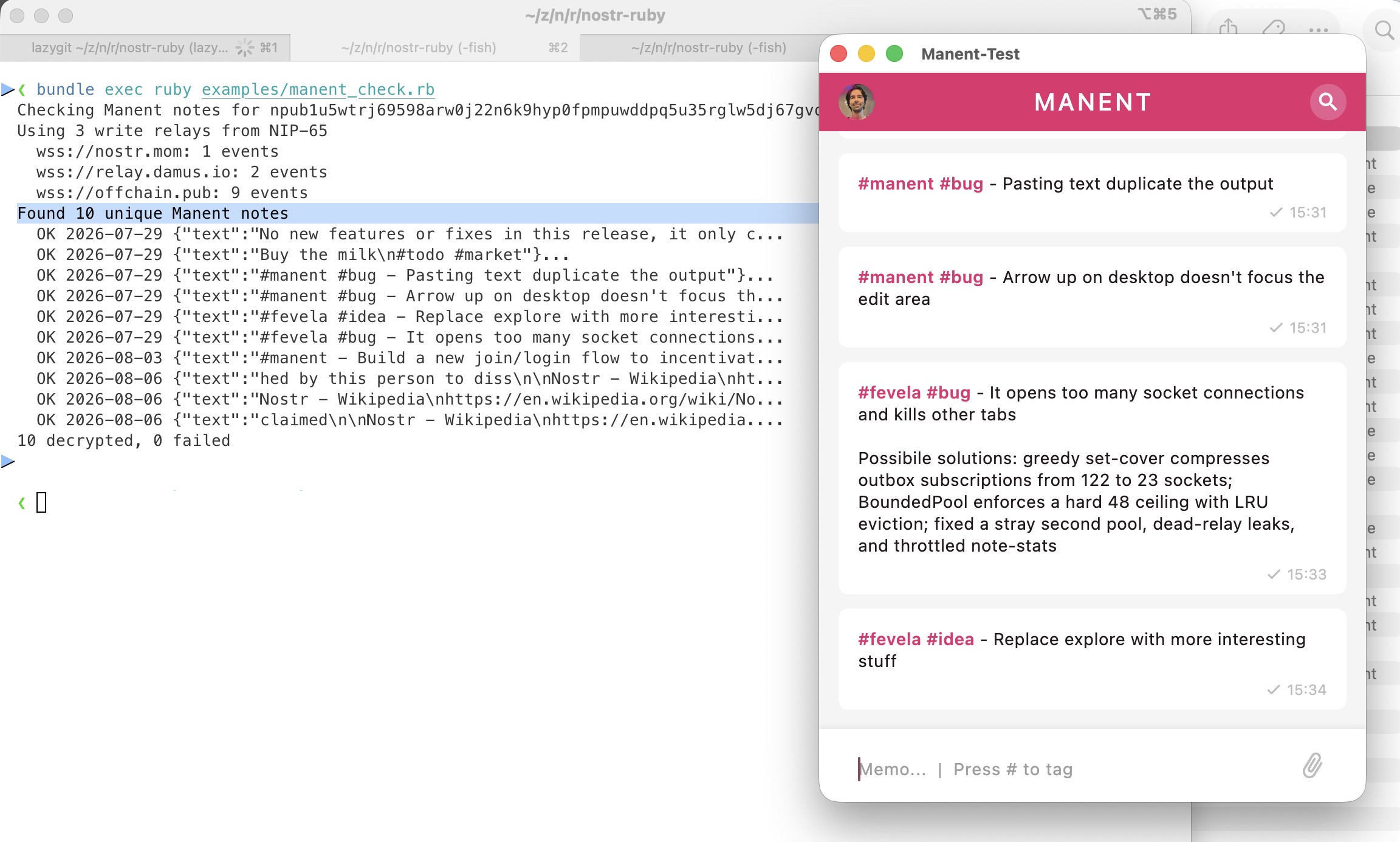
Task: Click the MANENT title in the pink header
Action: pos(1093,102)
